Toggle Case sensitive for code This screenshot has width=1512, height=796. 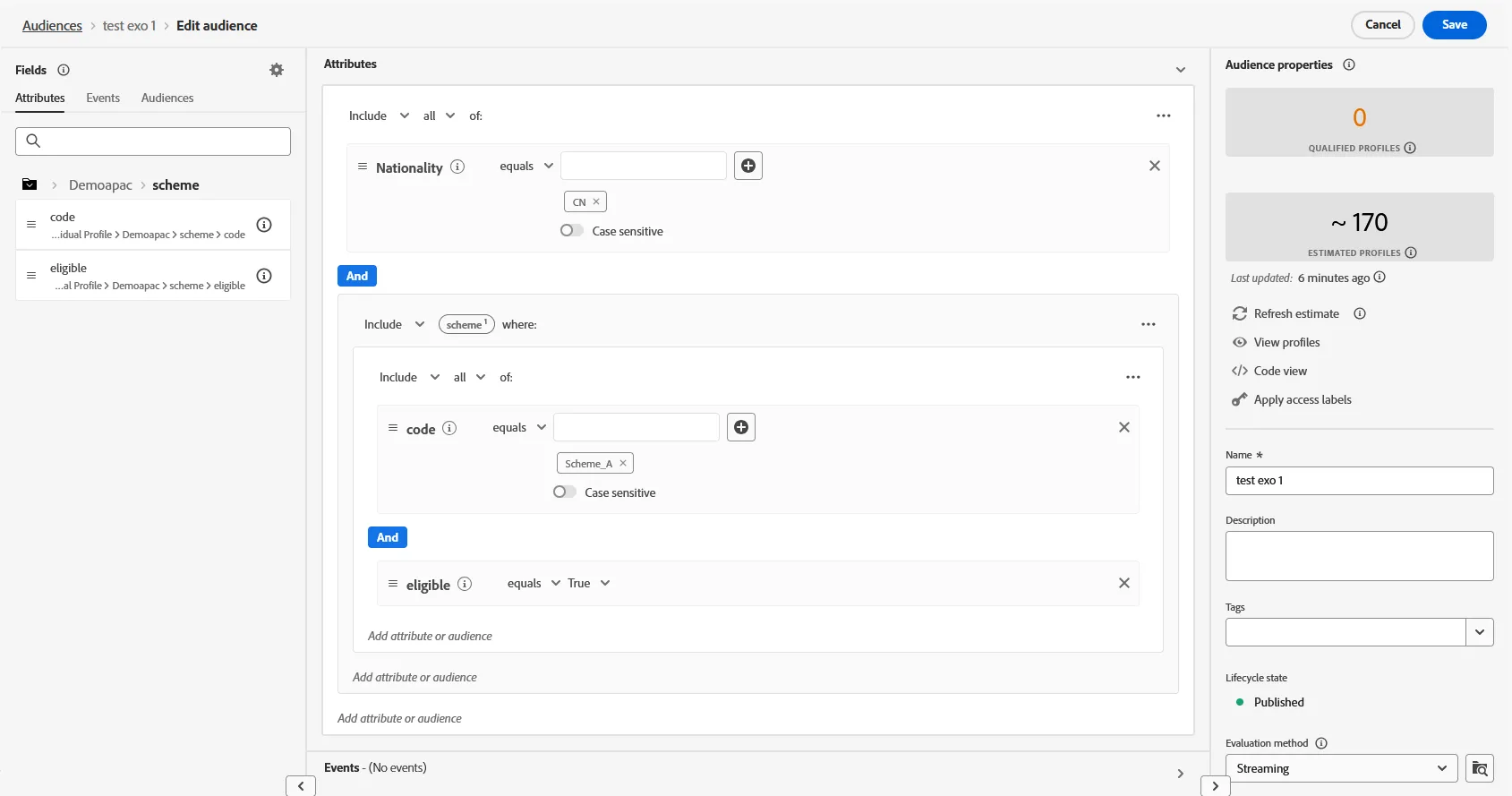click(564, 492)
